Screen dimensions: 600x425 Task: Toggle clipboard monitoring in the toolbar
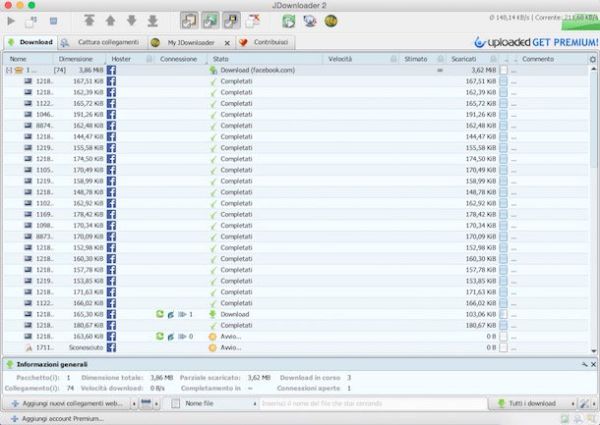click(187, 20)
